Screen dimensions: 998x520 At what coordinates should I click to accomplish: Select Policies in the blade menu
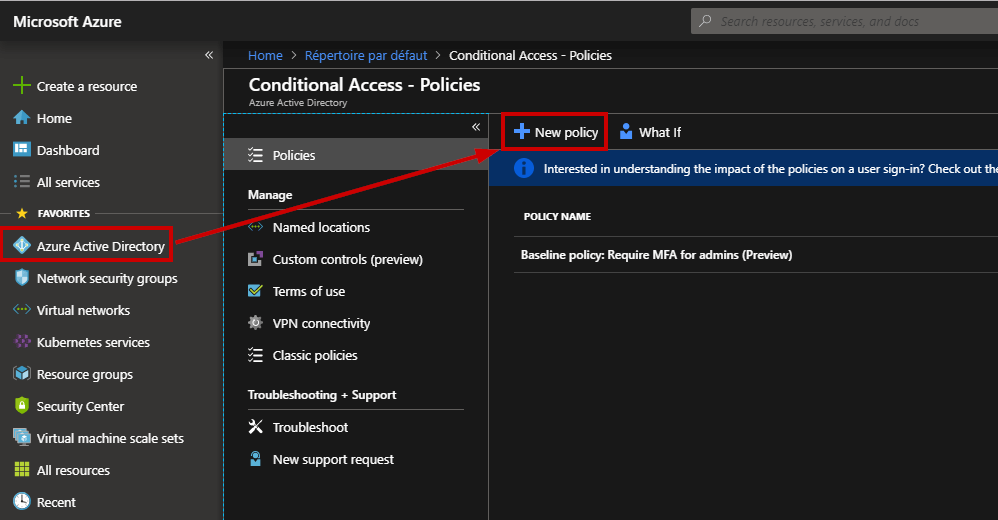(356, 155)
